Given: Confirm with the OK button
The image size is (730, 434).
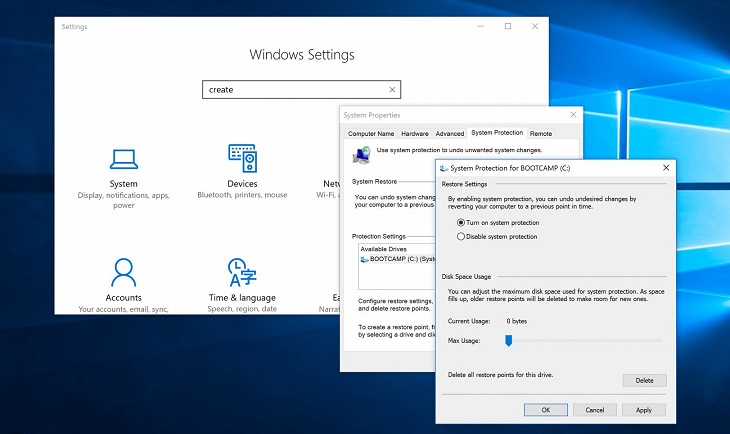Looking at the screenshot, I should tap(546, 410).
